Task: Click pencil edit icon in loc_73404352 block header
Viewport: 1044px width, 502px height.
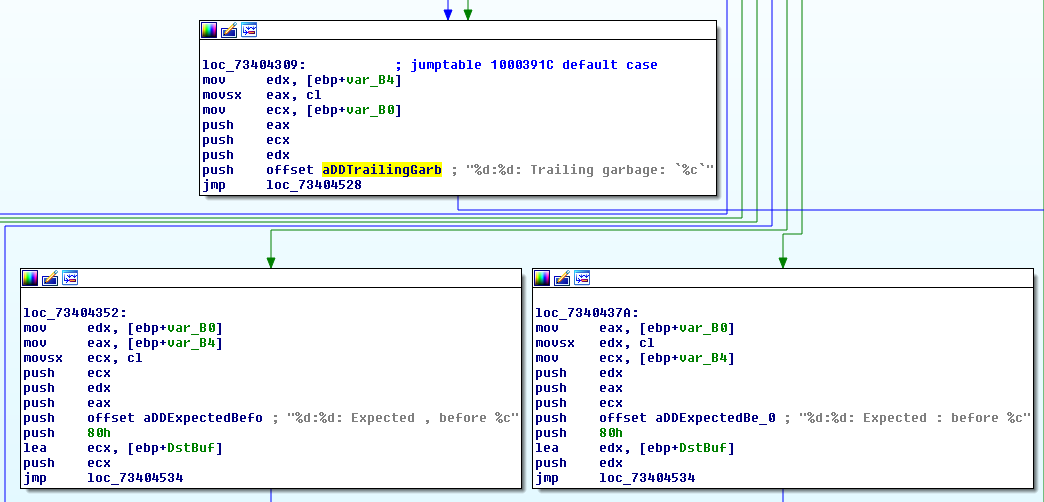Action: click(50, 278)
